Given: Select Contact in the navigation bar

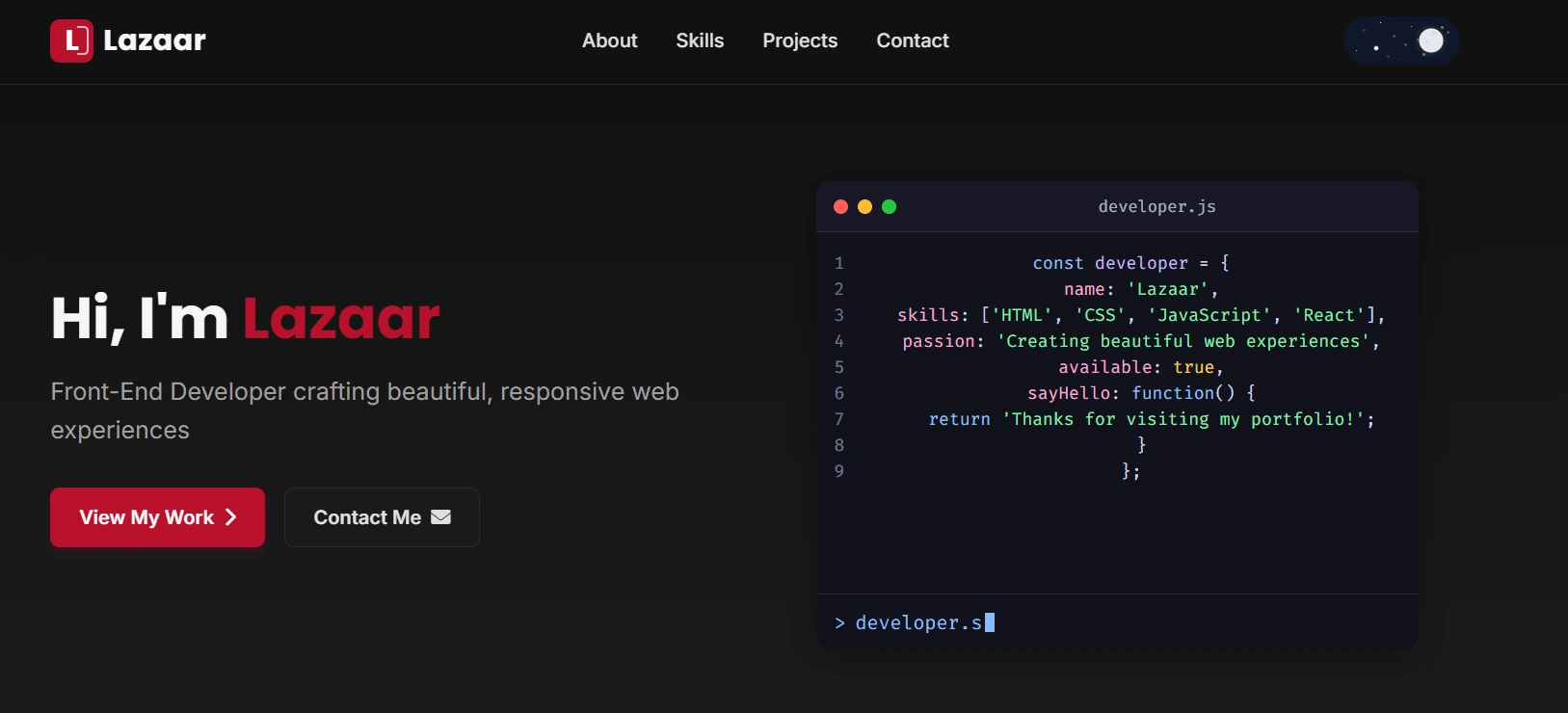Looking at the screenshot, I should (x=913, y=40).
